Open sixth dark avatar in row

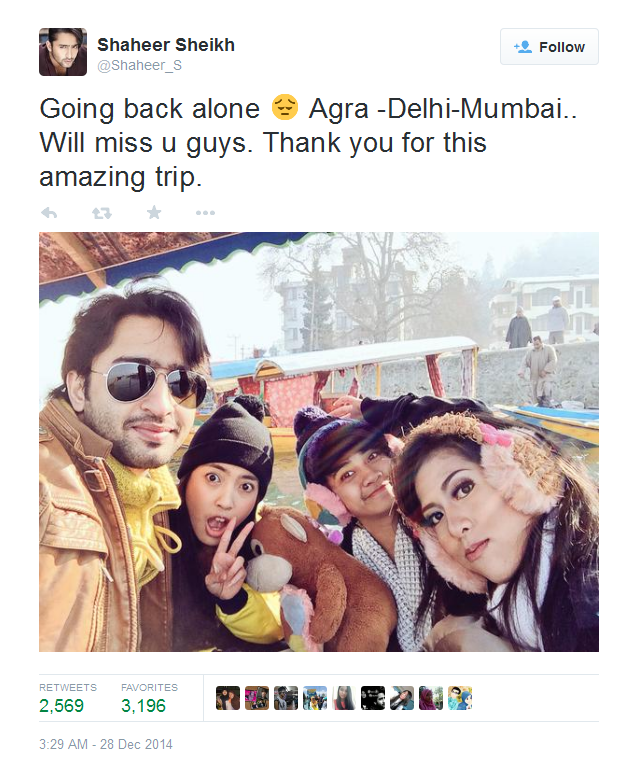click(x=373, y=698)
